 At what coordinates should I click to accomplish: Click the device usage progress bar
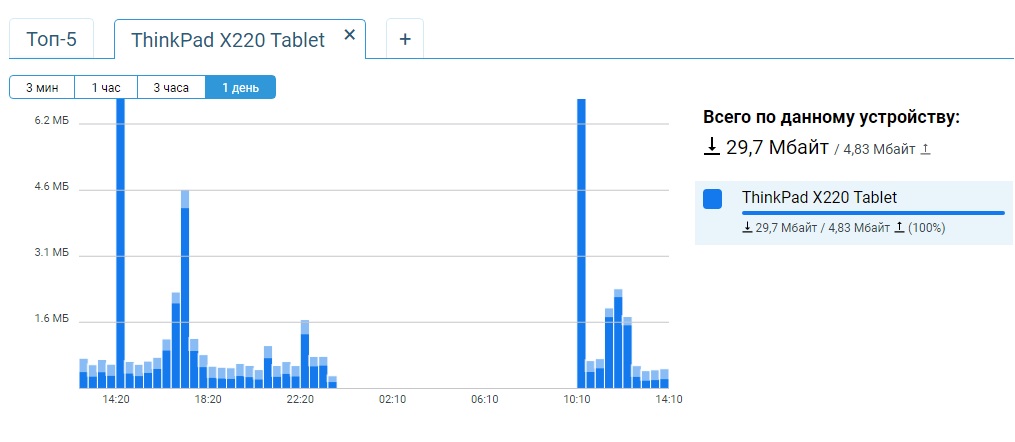tap(873, 213)
